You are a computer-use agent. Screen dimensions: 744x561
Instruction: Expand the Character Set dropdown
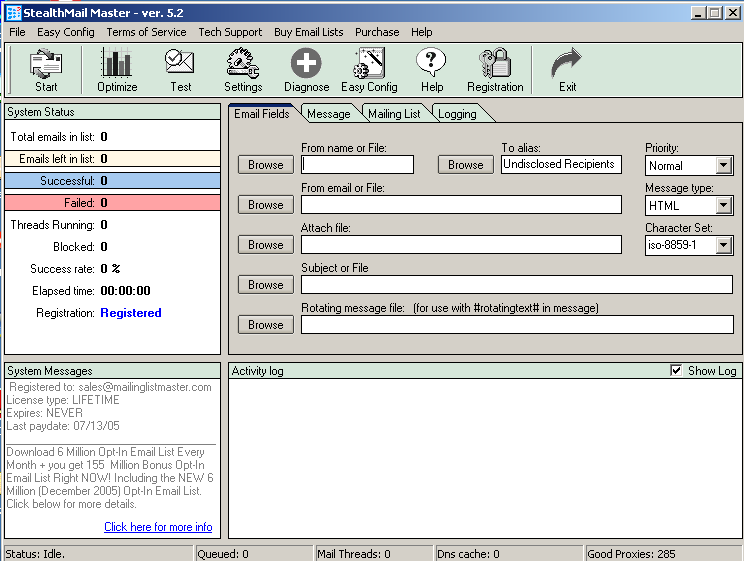[723, 245]
